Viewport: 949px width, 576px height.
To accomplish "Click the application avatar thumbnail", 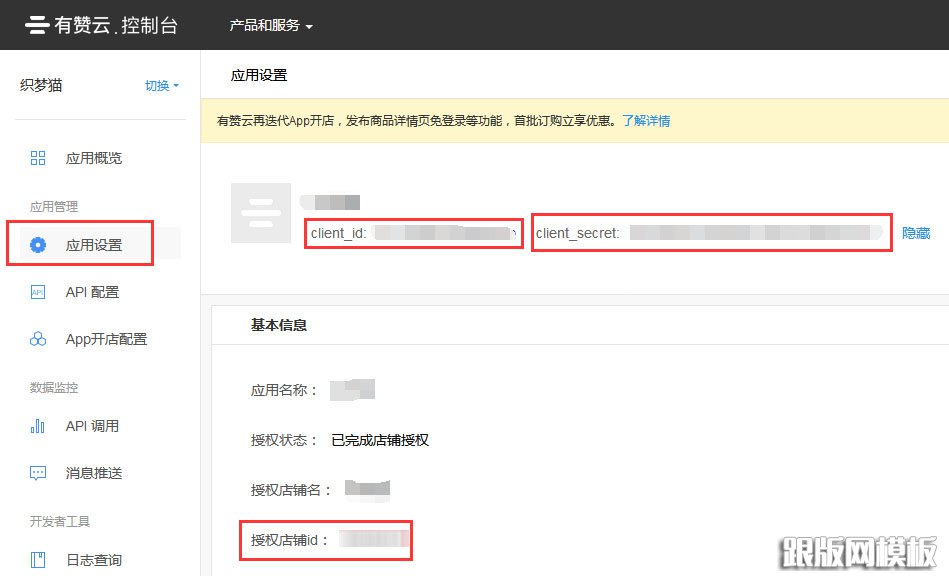I will tap(261, 213).
